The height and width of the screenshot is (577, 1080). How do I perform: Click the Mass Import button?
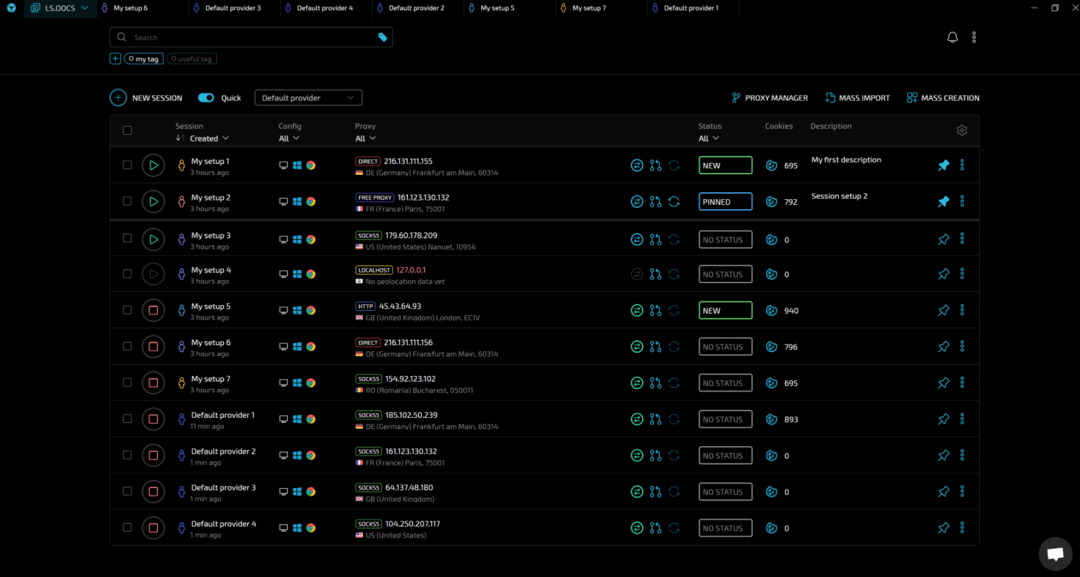tap(857, 98)
